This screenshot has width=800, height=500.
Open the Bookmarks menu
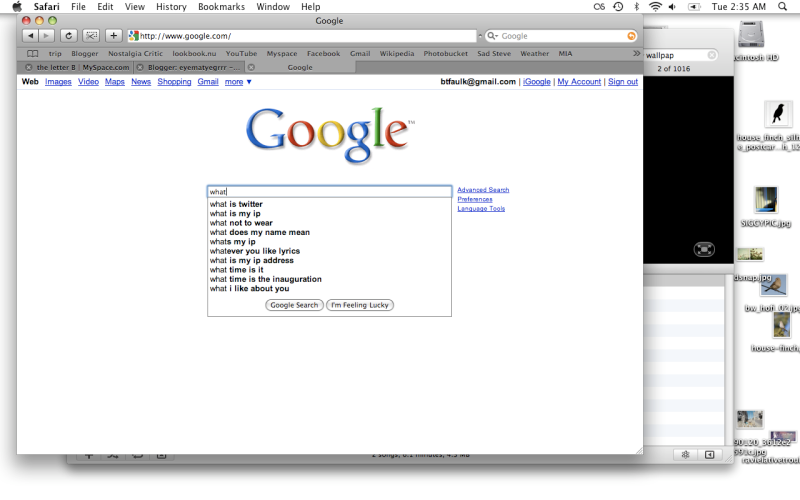(221, 7)
